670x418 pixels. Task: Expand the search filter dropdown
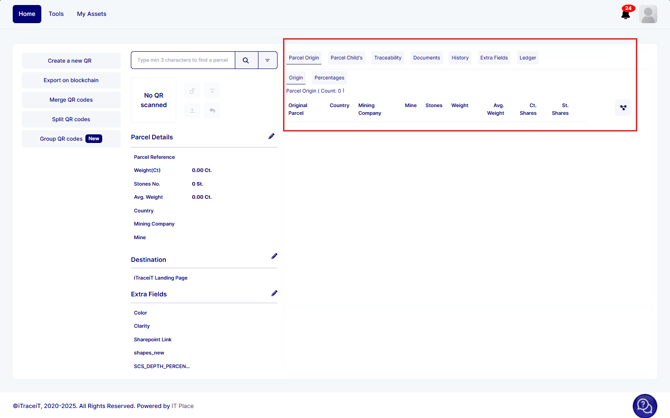tap(268, 61)
